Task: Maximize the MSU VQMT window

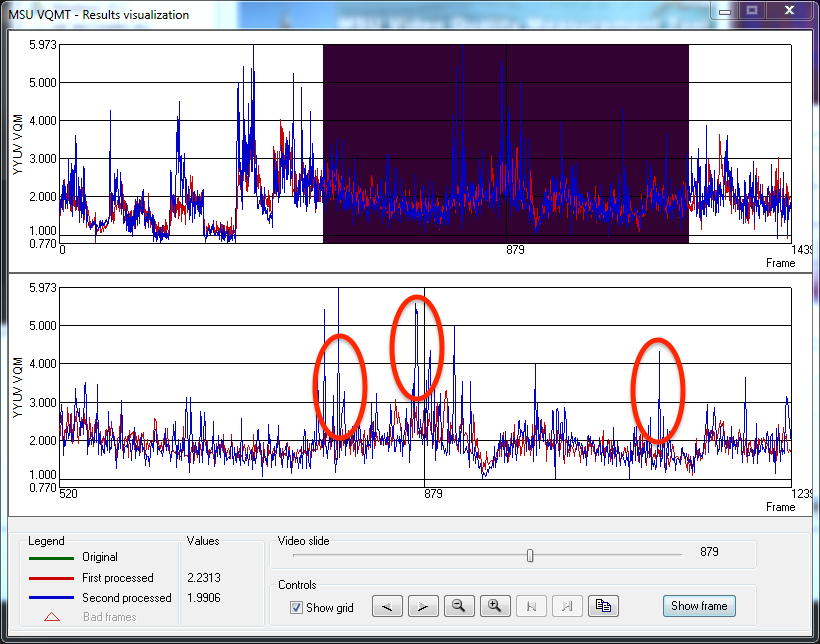Action: [752, 10]
